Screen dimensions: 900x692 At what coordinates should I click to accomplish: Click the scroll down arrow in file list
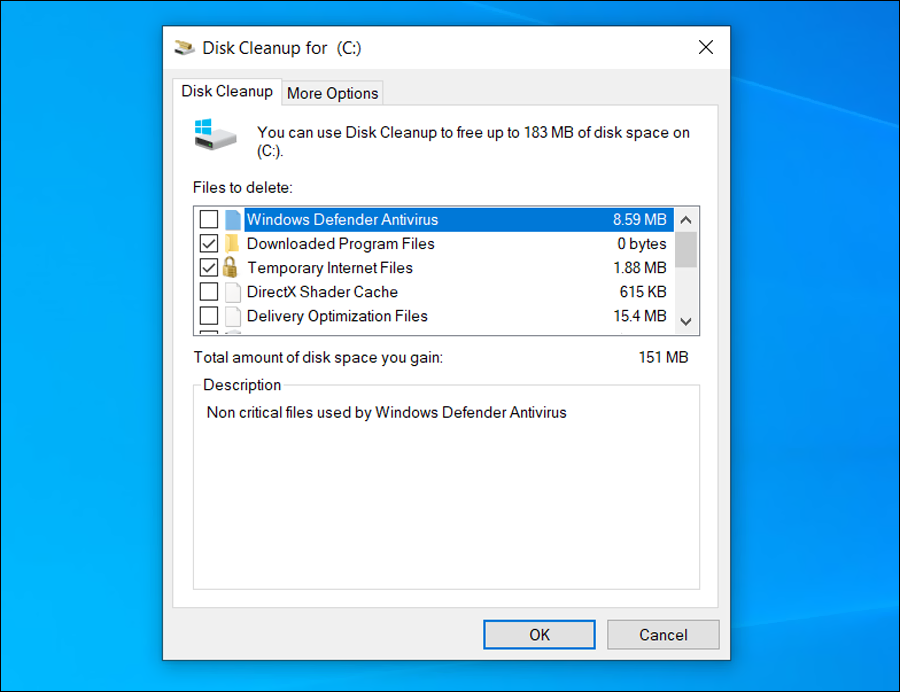point(686,321)
